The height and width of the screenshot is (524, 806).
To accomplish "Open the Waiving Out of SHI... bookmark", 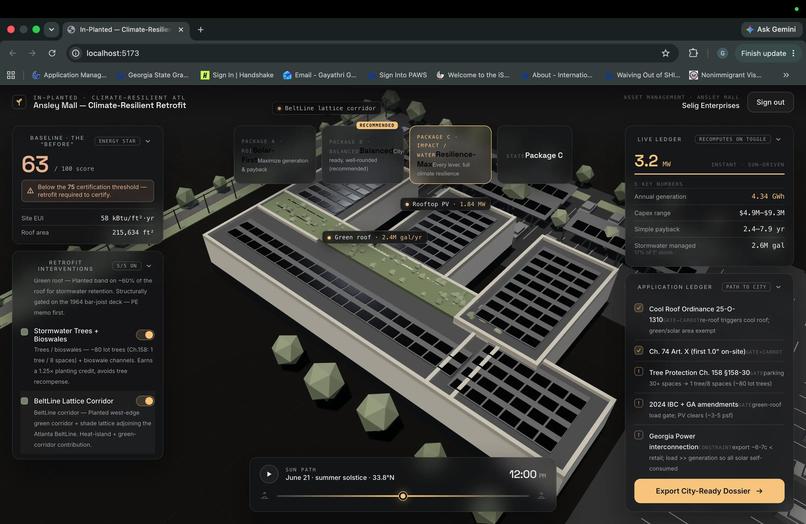I will [642, 75].
